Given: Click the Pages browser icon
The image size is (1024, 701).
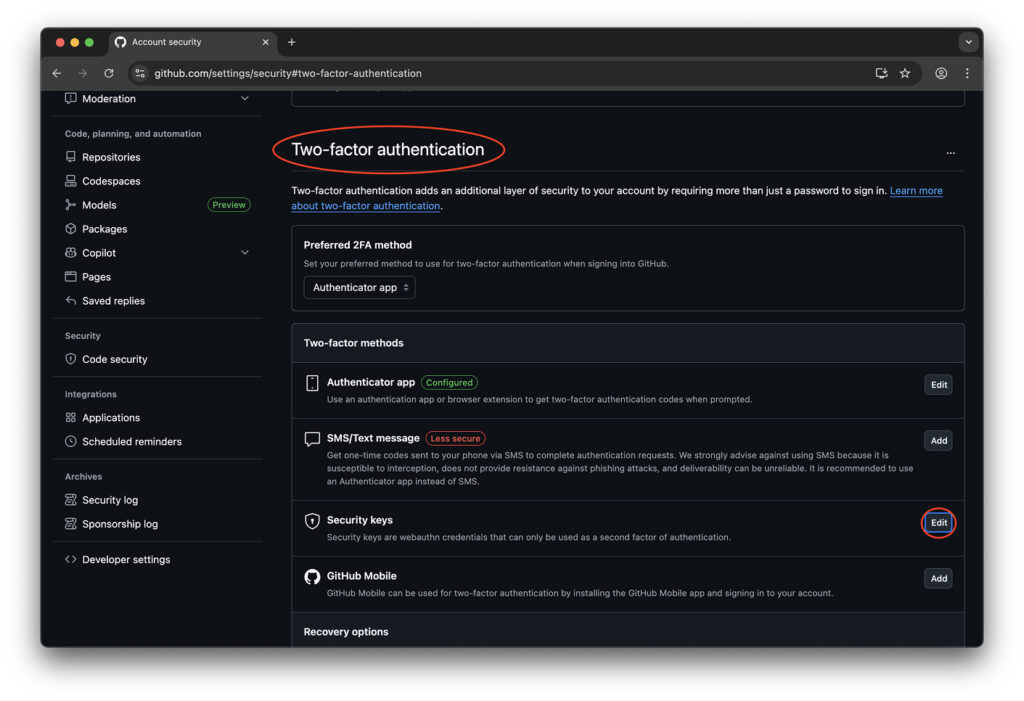Looking at the screenshot, I should click(71, 277).
